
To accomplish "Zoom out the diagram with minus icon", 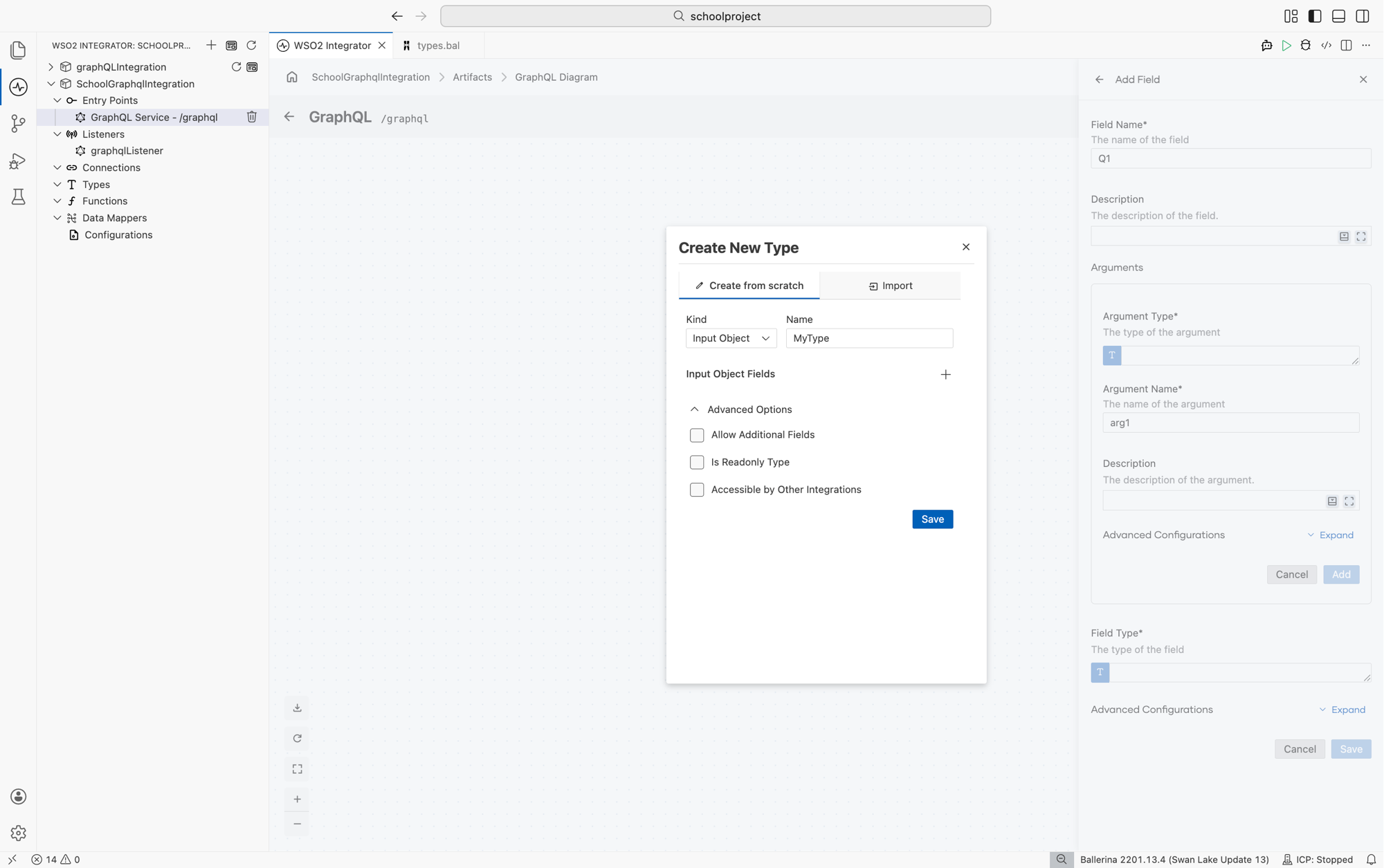I will point(298,824).
